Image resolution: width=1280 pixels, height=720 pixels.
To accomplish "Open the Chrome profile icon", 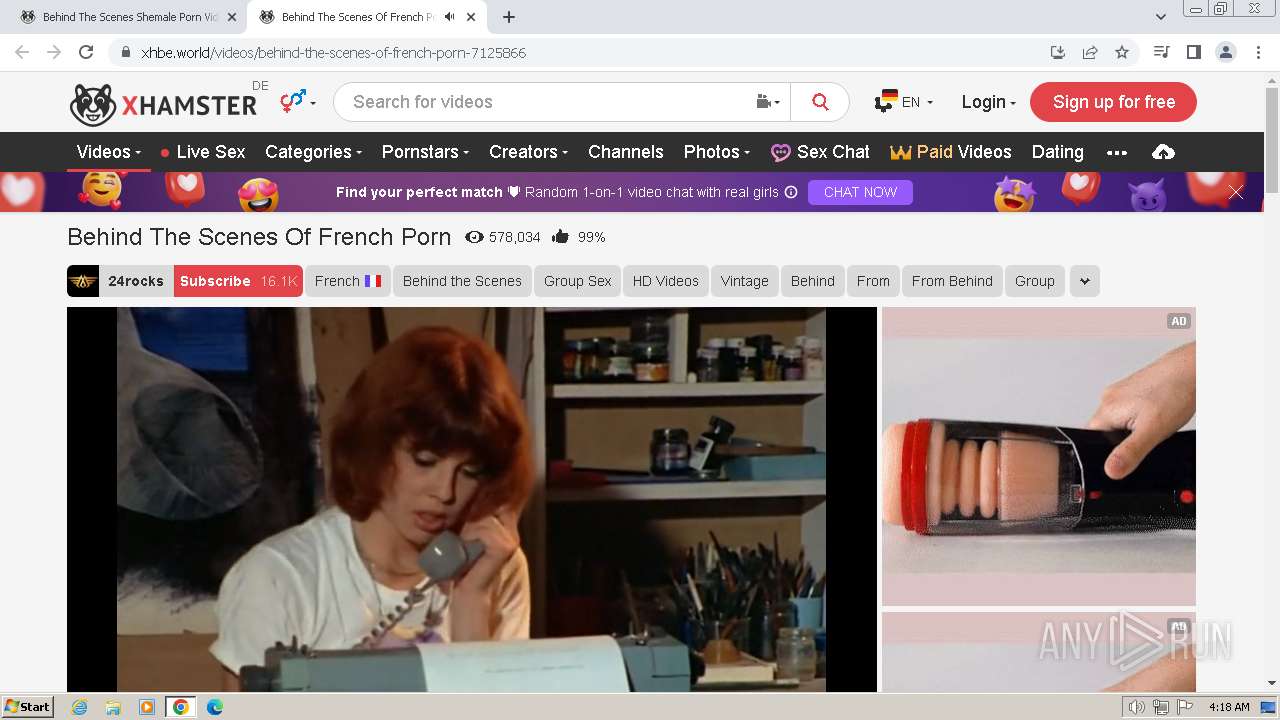I will coord(1226,52).
